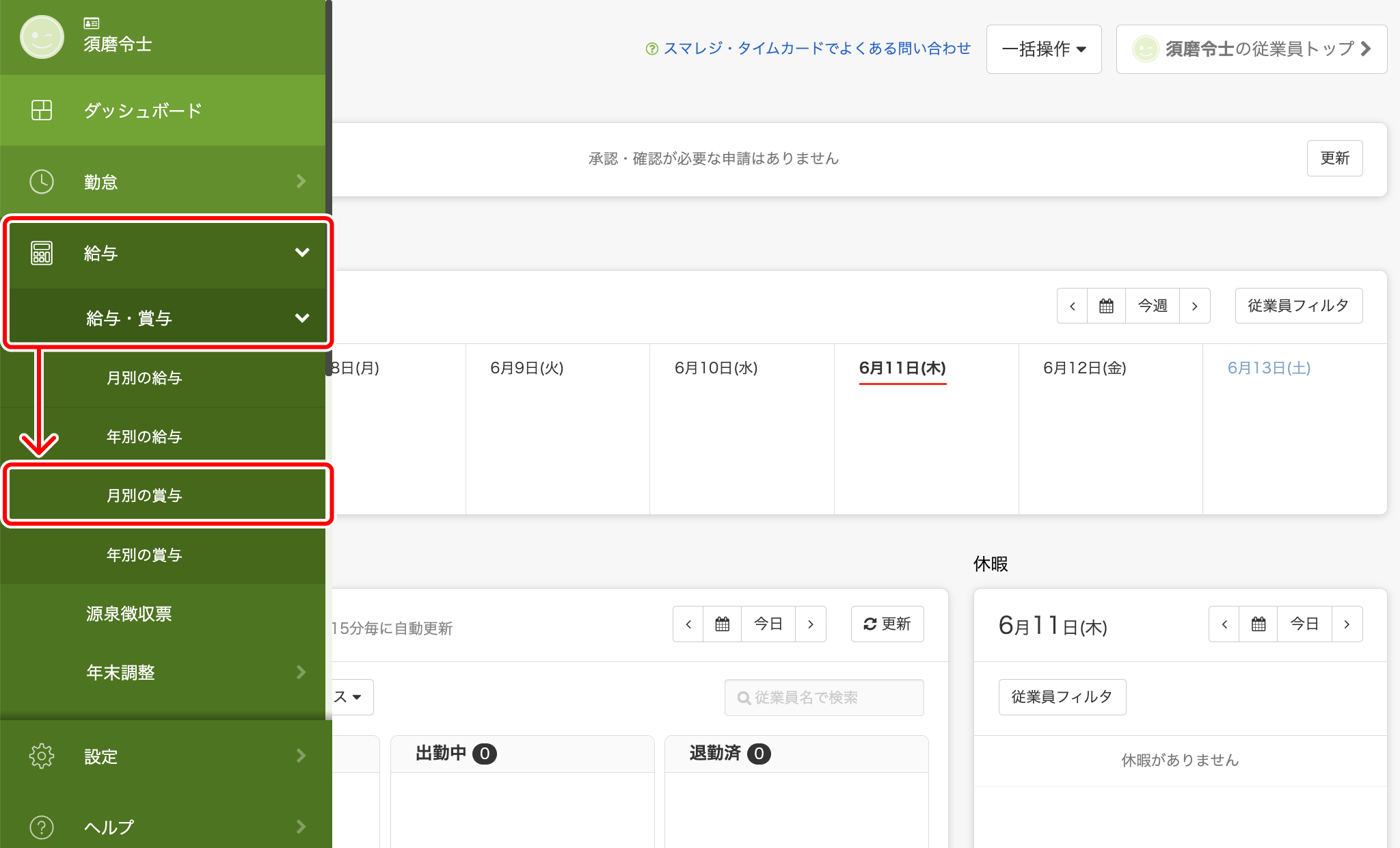Open the 一括操作 dropdown
This screenshot has height=848, width=1400.
pos(1044,49)
